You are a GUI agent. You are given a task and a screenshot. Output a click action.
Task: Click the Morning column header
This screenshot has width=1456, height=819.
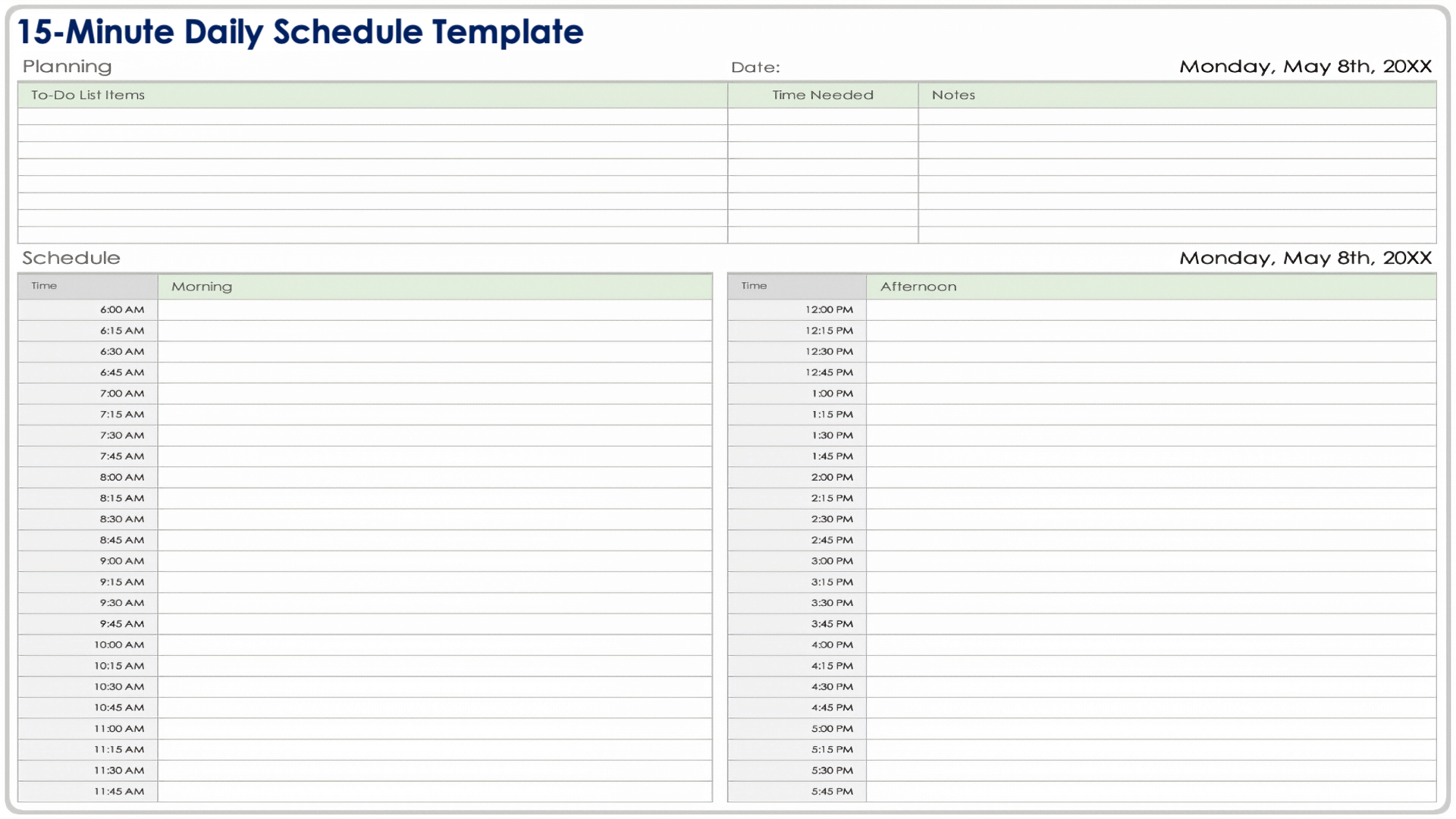[202, 287]
